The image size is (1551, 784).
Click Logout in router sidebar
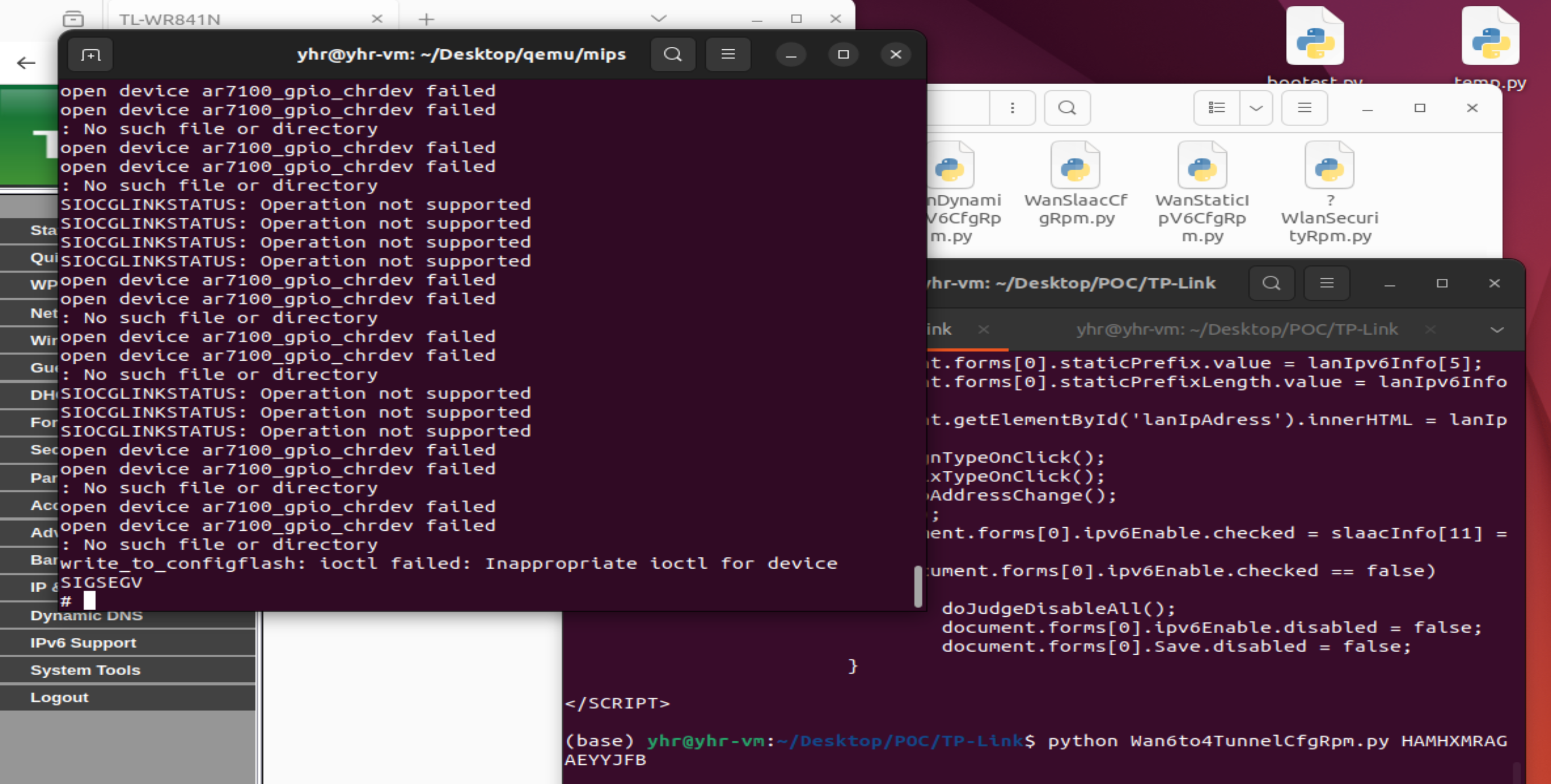(59, 698)
